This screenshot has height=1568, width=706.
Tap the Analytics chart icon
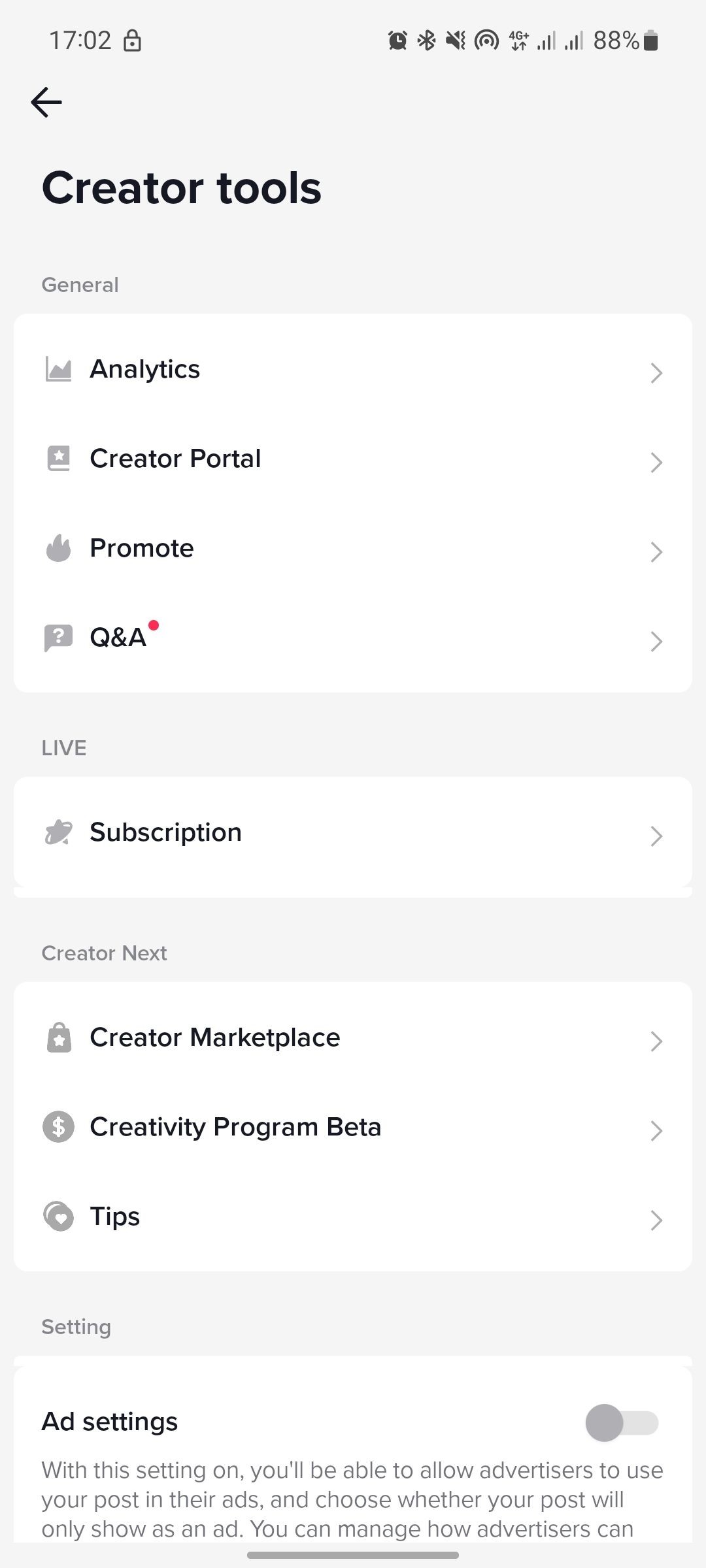pyautogui.click(x=58, y=369)
